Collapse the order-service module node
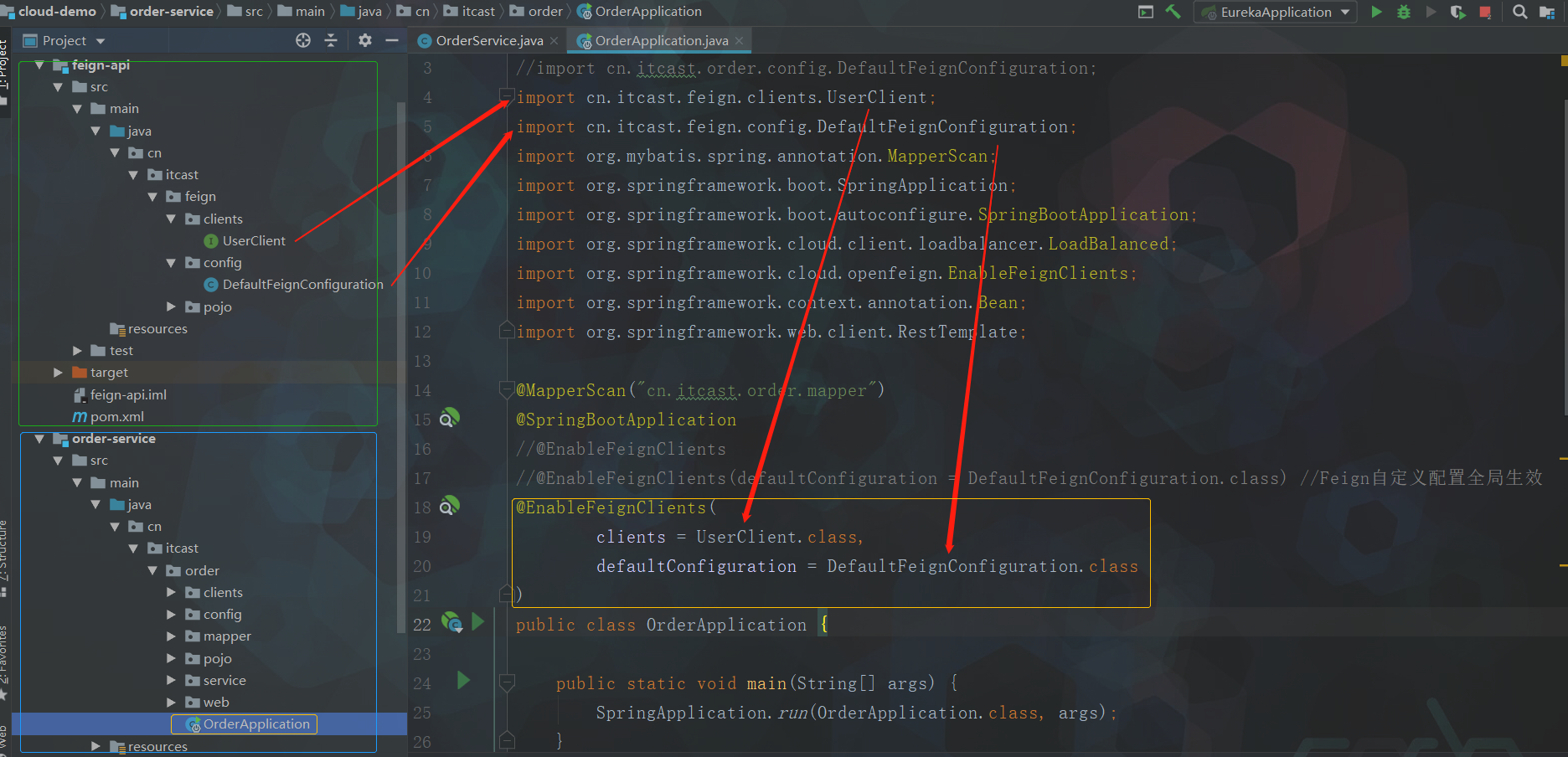 pos(39,439)
